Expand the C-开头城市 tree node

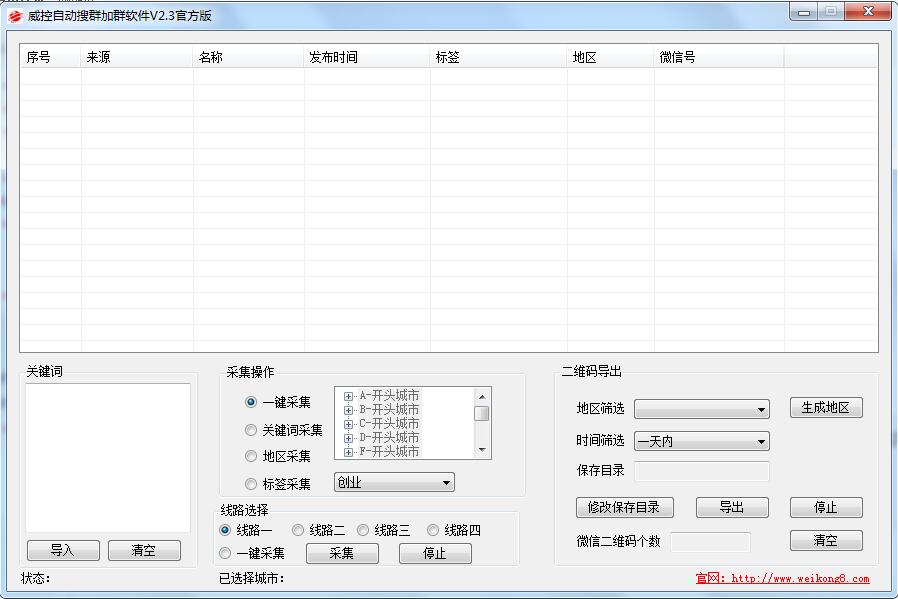[349, 424]
